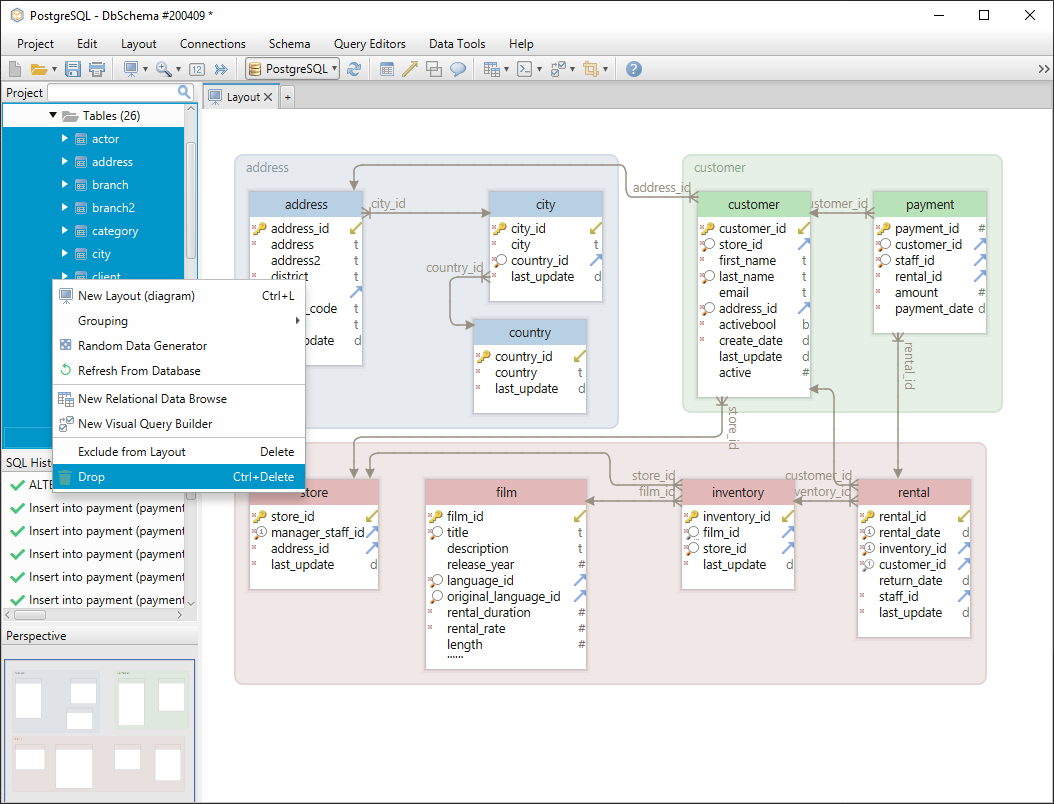Open help via question mark icon

click(x=633, y=69)
